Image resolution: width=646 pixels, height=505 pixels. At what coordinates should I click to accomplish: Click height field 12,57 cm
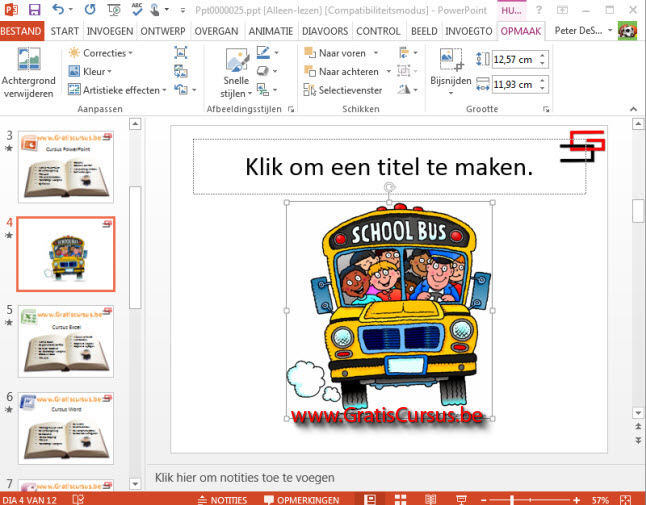tap(515, 60)
